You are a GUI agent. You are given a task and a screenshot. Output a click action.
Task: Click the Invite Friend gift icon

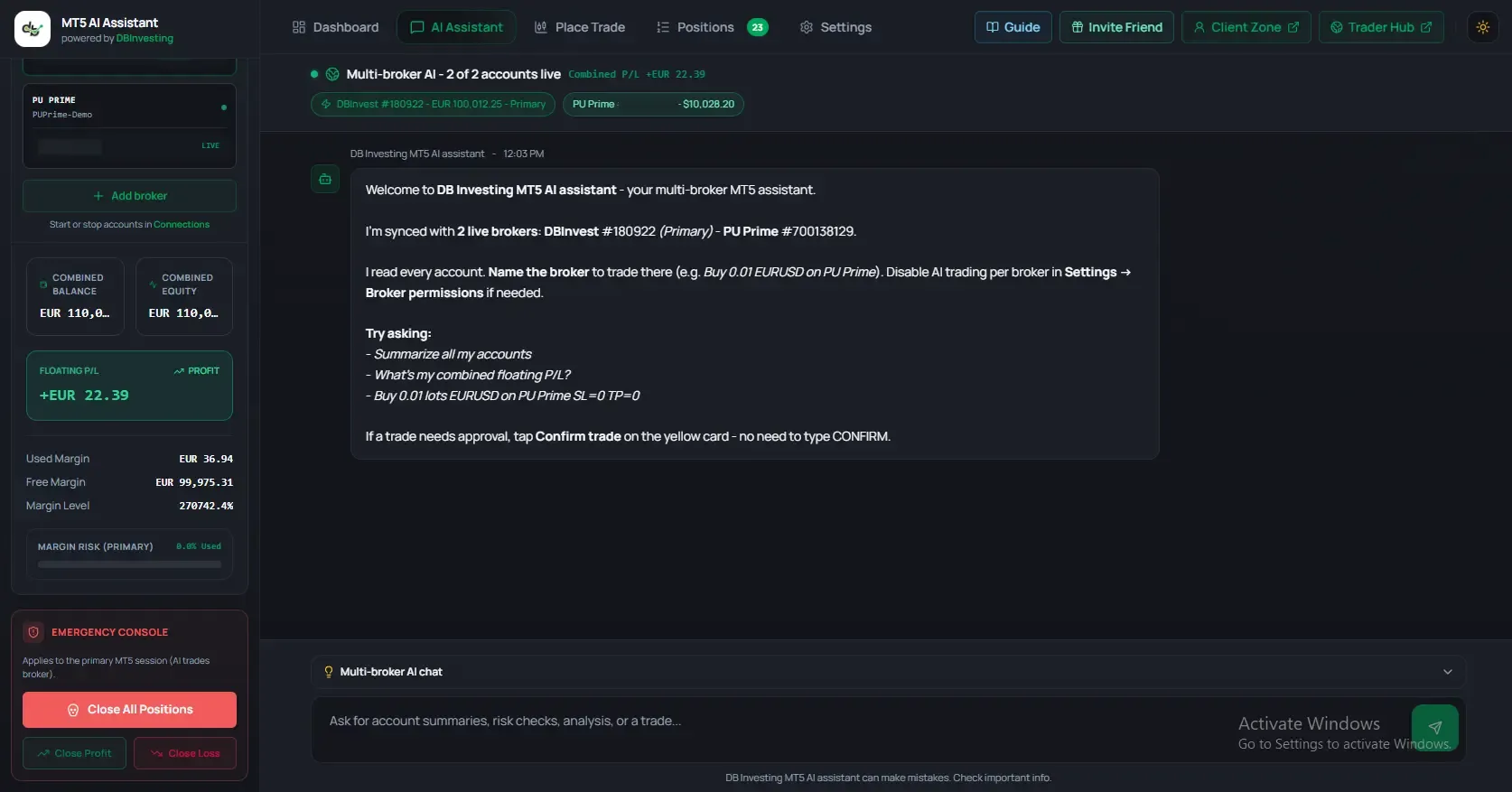pos(1077,27)
